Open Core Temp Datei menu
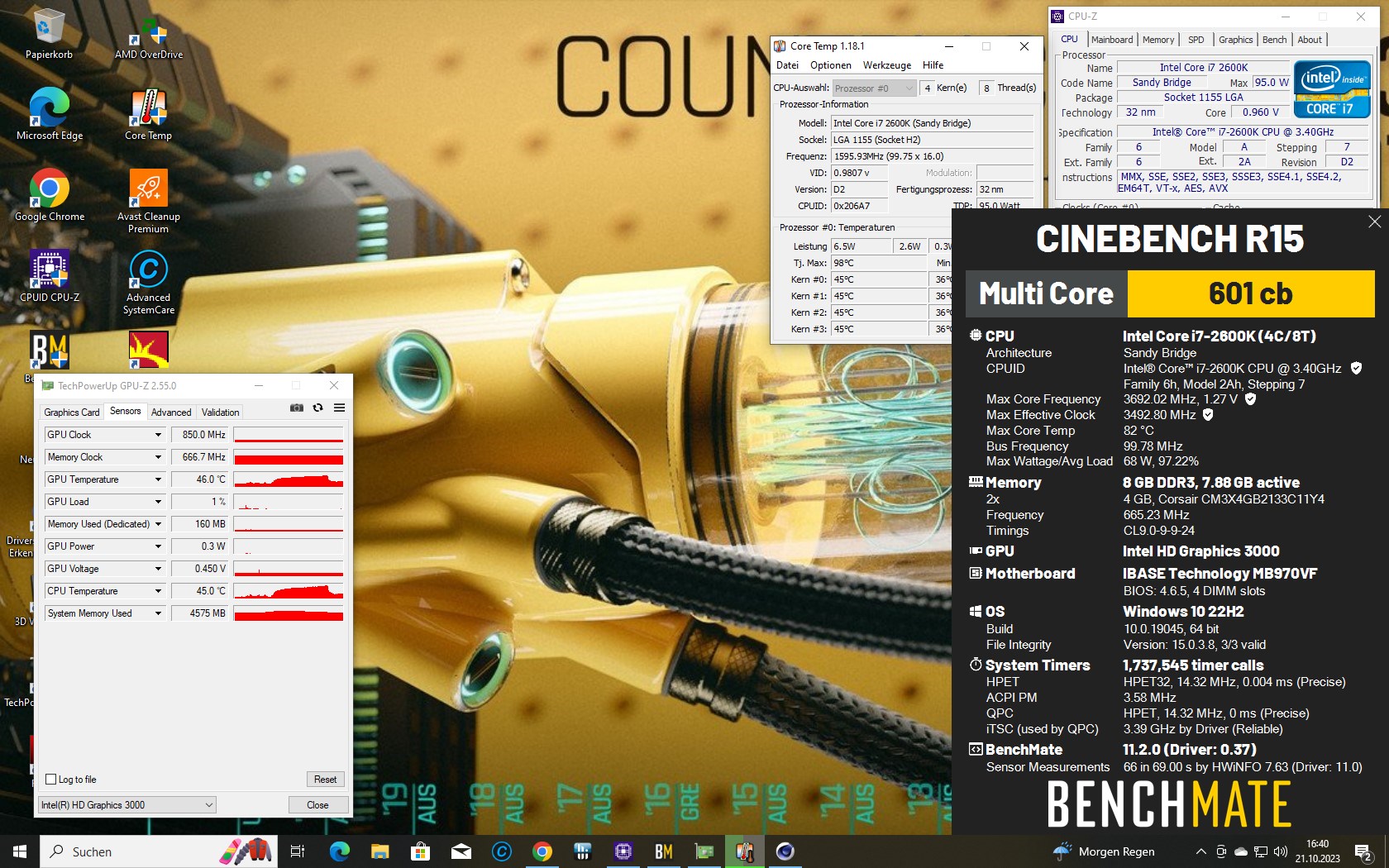The image size is (1389, 868). [x=787, y=65]
